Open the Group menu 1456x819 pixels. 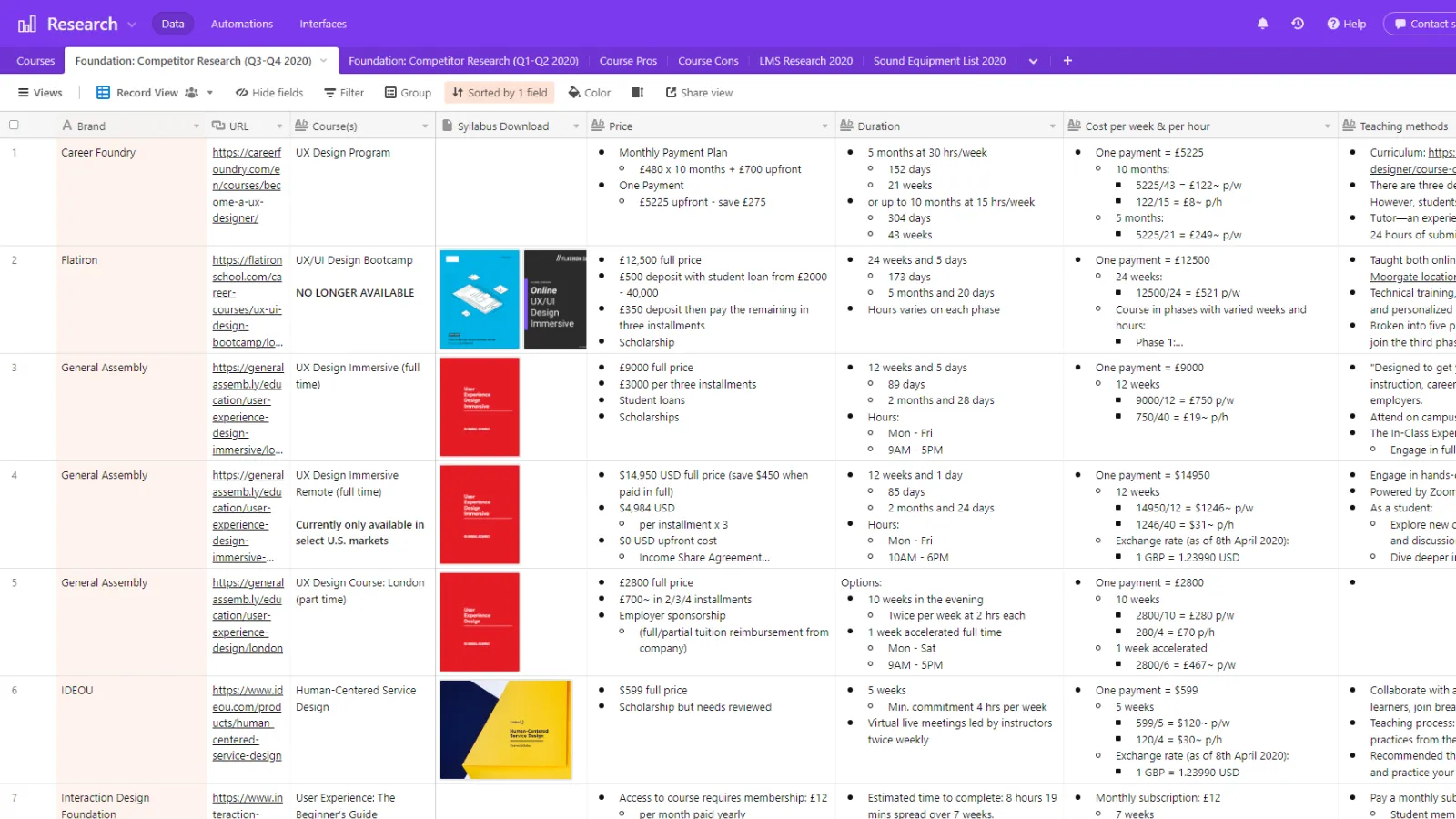[408, 93]
